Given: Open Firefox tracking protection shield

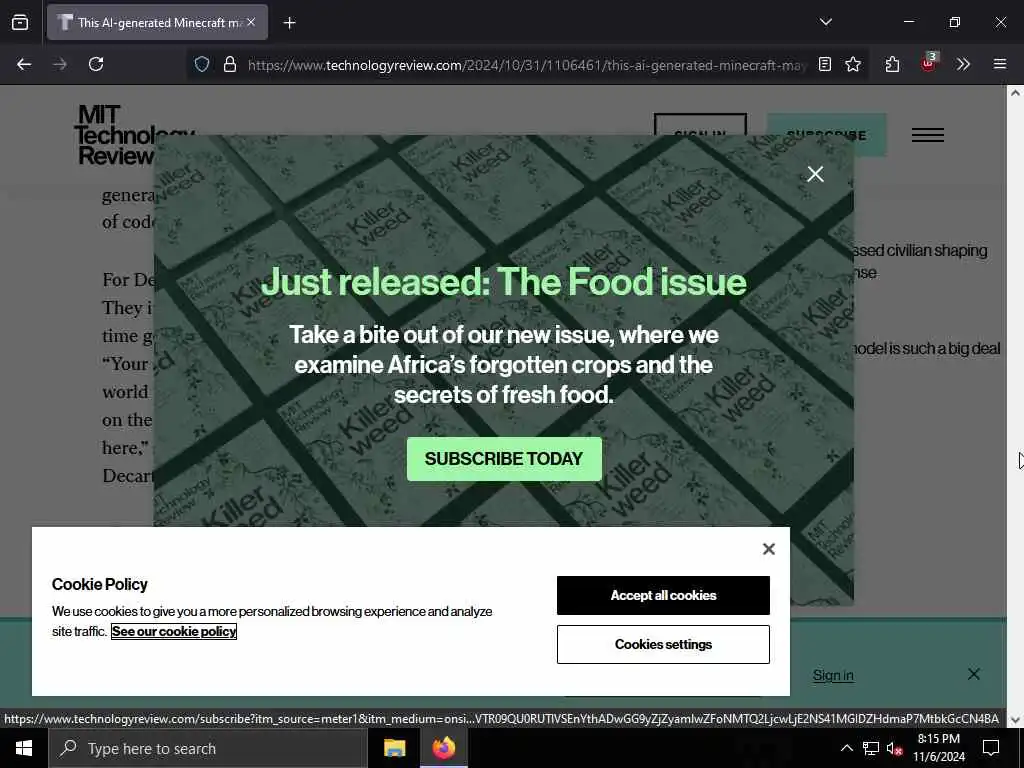Looking at the screenshot, I should (x=202, y=64).
